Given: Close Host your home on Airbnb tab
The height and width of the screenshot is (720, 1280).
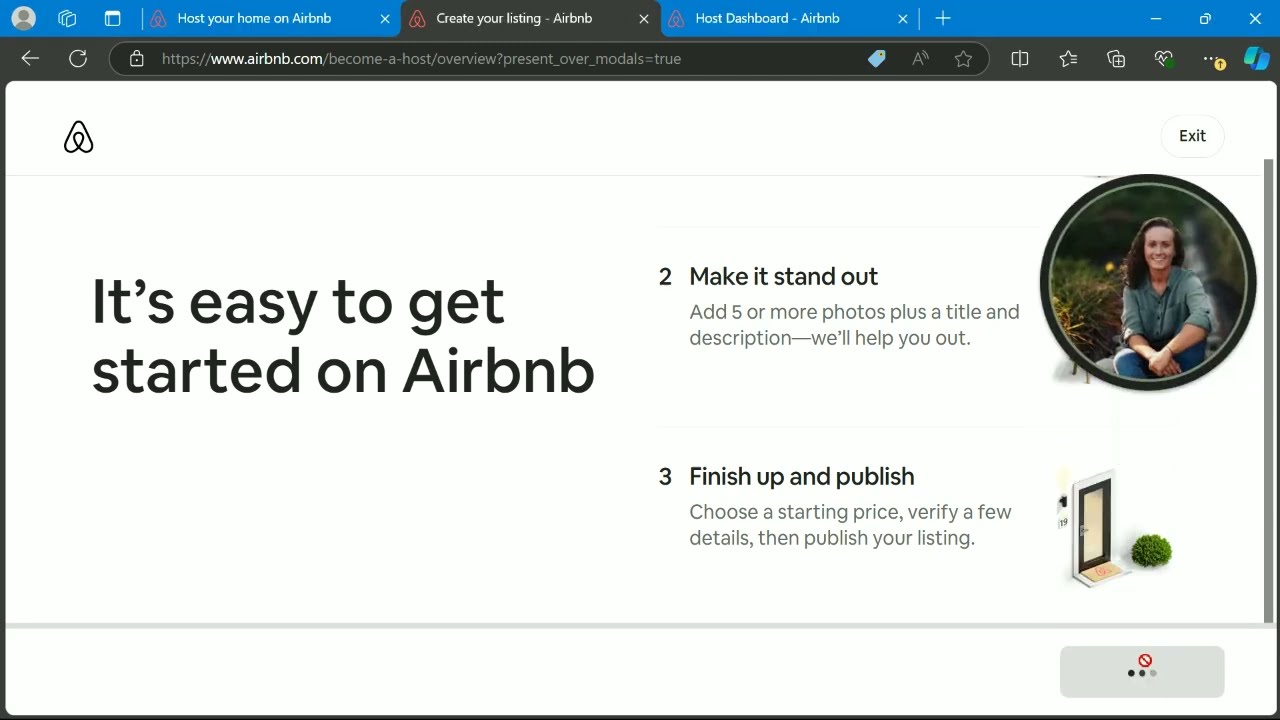Looking at the screenshot, I should (x=385, y=19).
